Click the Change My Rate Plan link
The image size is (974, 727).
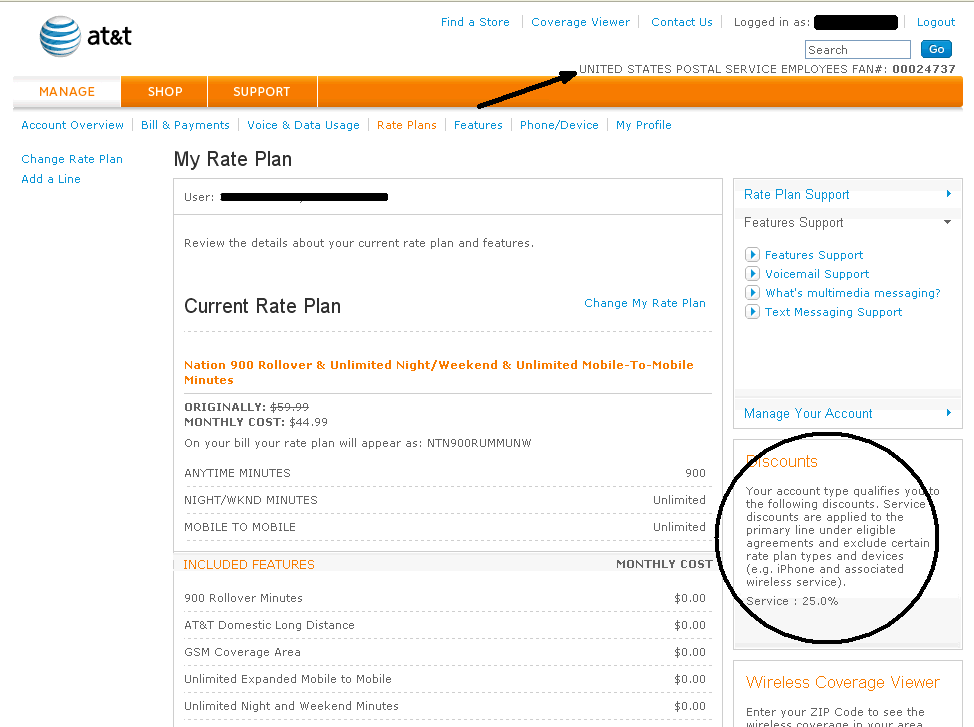pyautogui.click(x=645, y=303)
